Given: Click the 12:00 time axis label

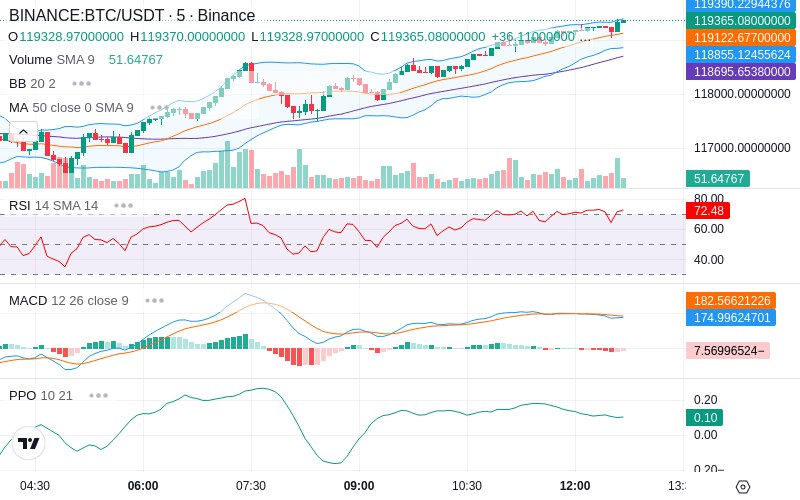Looking at the screenshot, I should point(575,486).
